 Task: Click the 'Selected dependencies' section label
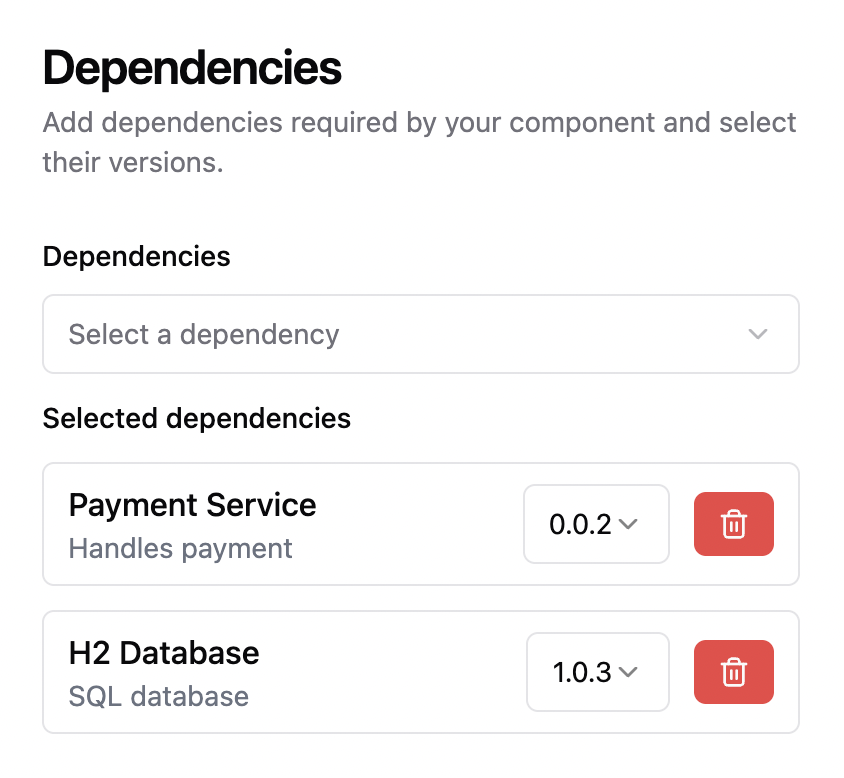pyautogui.click(x=197, y=418)
